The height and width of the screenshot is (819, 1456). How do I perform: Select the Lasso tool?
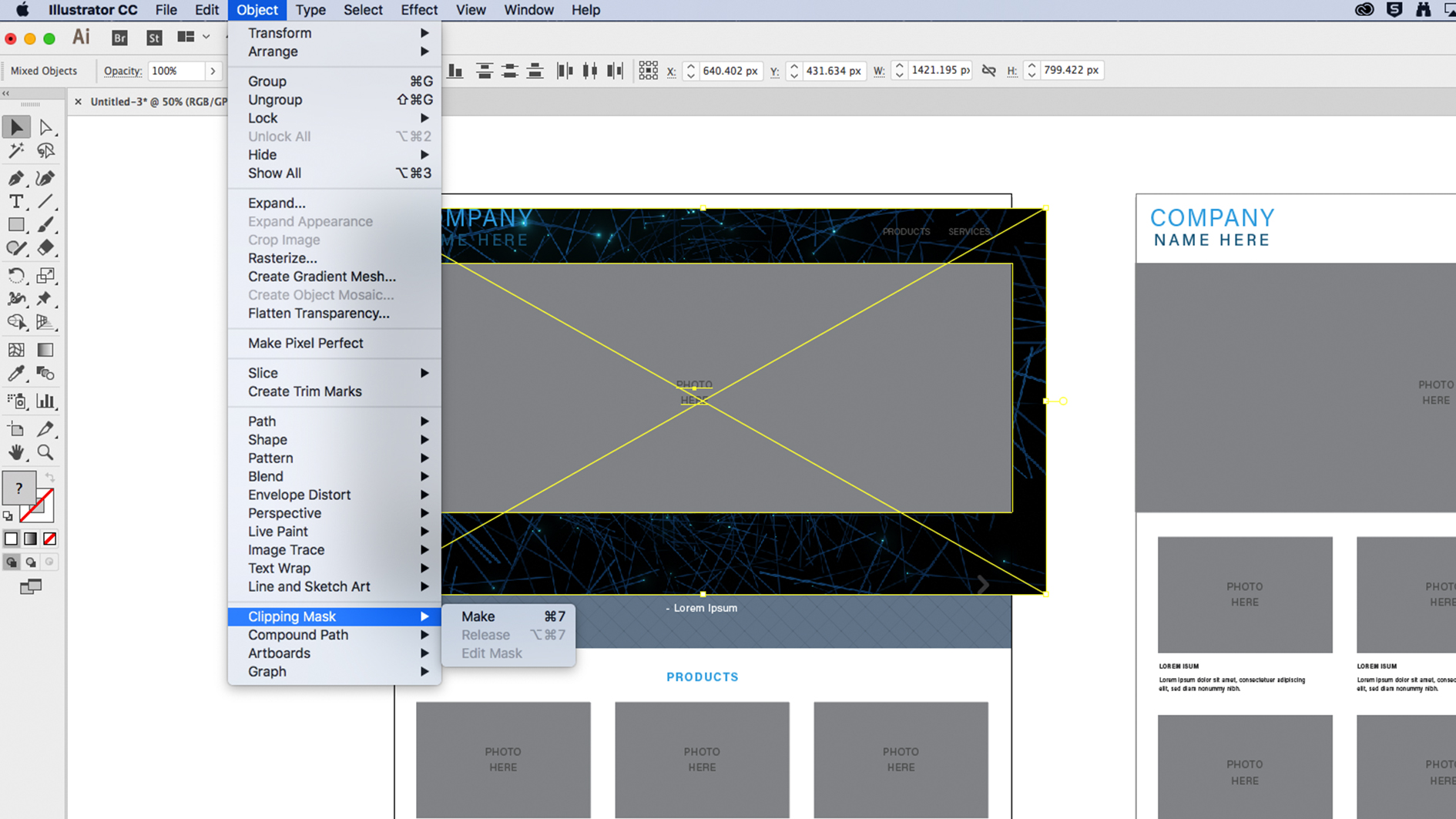pyautogui.click(x=45, y=150)
